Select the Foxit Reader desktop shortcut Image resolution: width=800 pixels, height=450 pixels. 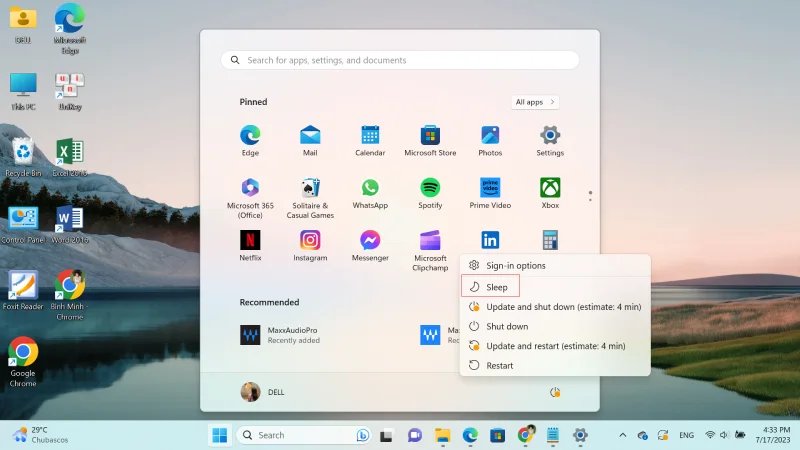click(x=23, y=290)
